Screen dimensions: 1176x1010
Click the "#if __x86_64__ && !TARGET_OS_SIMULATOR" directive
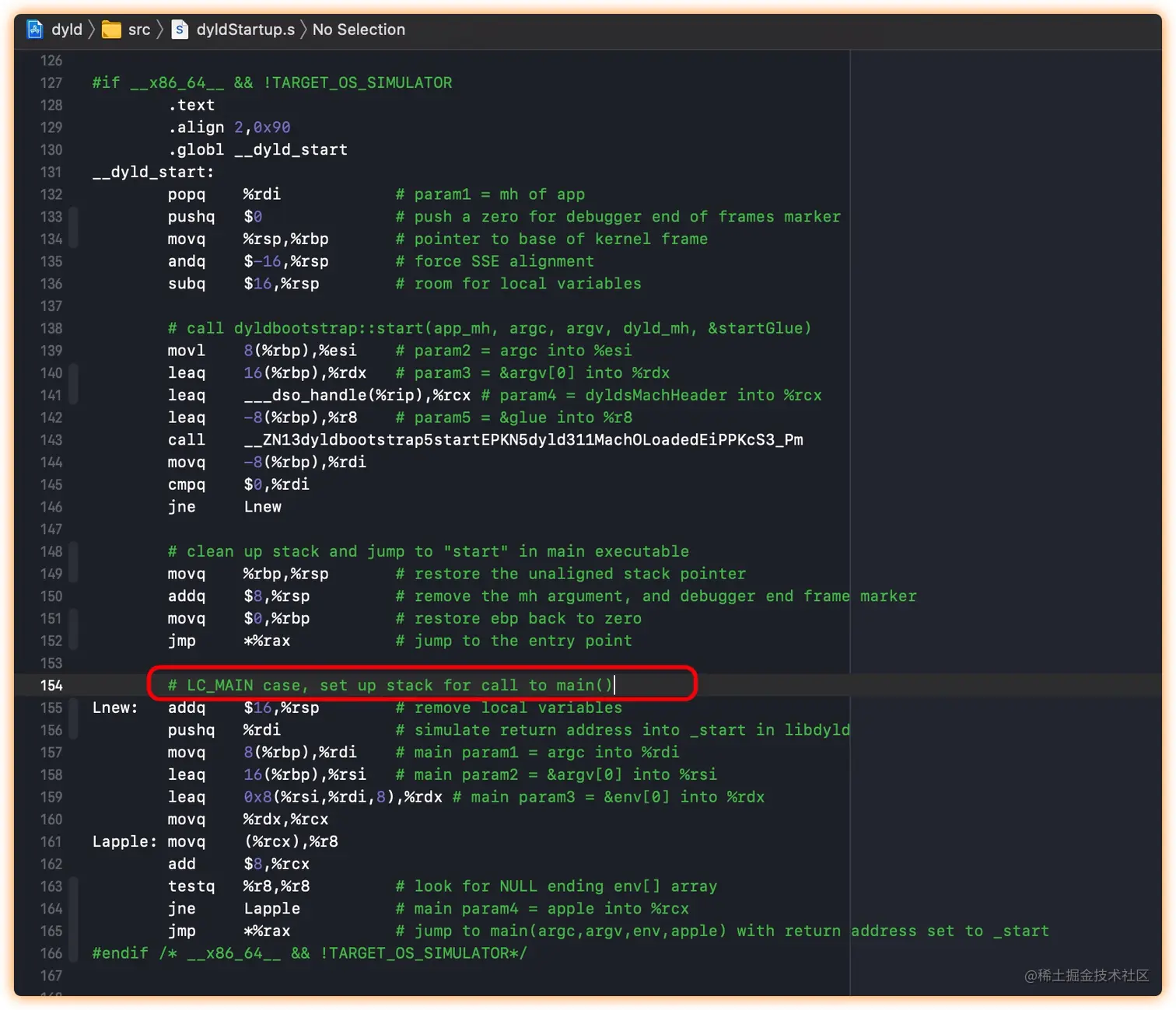click(272, 82)
